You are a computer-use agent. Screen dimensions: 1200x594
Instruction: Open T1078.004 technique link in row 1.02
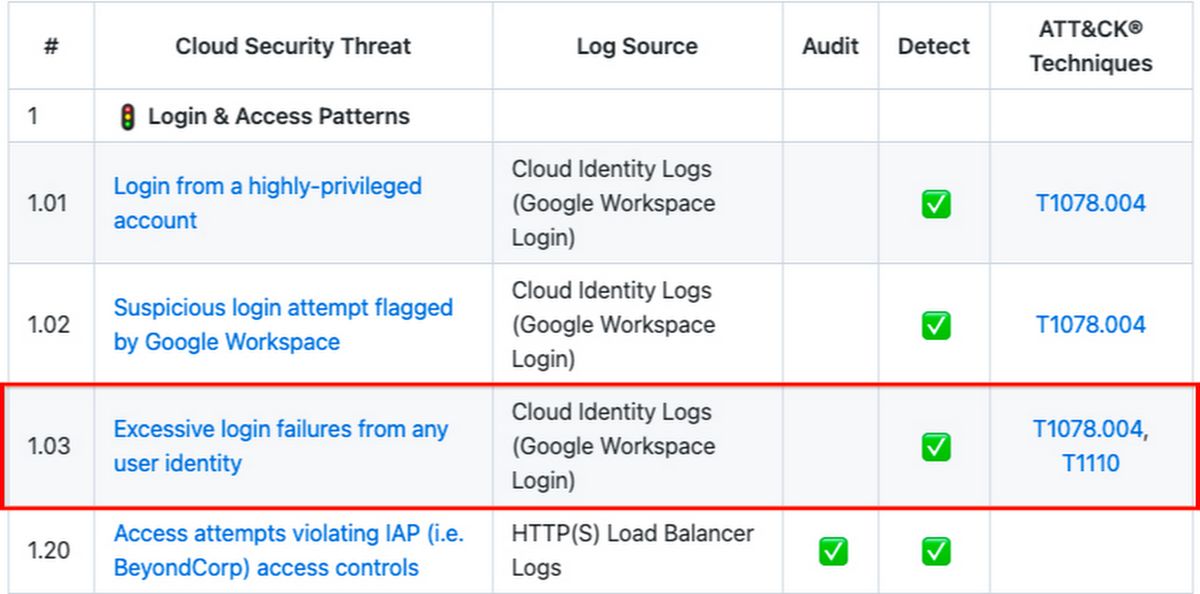[x=1090, y=325]
